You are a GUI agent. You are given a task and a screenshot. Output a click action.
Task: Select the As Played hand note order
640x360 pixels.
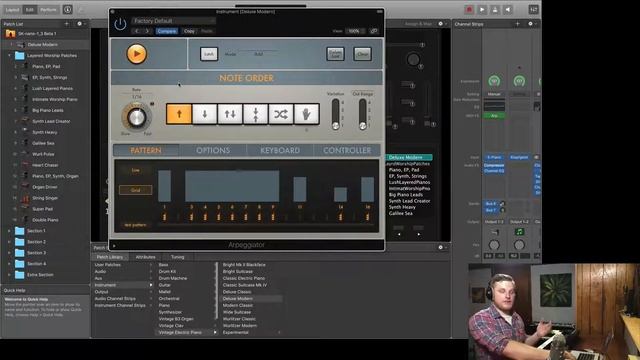click(x=306, y=114)
